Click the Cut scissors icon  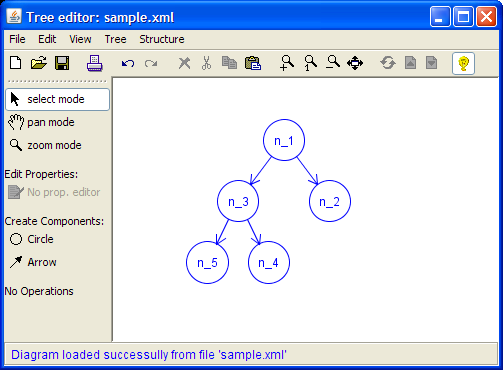pos(207,63)
